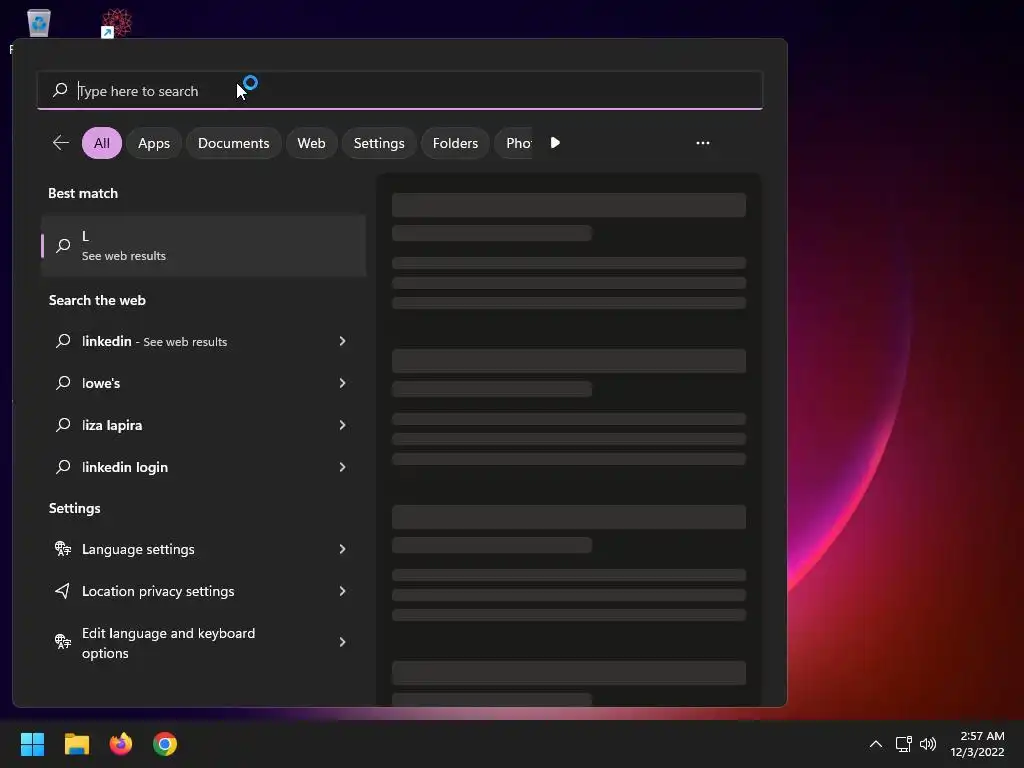This screenshot has height=768, width=1024.
Task: Open network status tray icon
Action: pyautogui.click(x=904, y=744)
